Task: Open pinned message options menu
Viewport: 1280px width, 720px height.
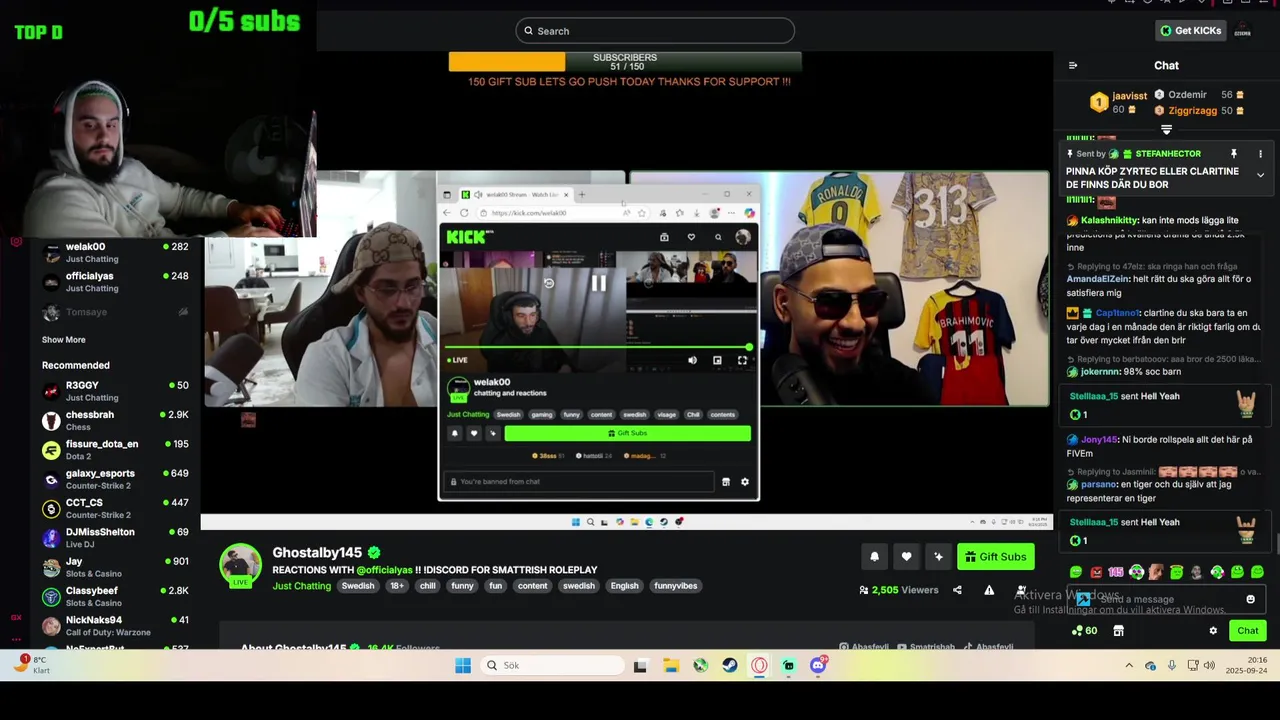Action: pos(1260,154)
